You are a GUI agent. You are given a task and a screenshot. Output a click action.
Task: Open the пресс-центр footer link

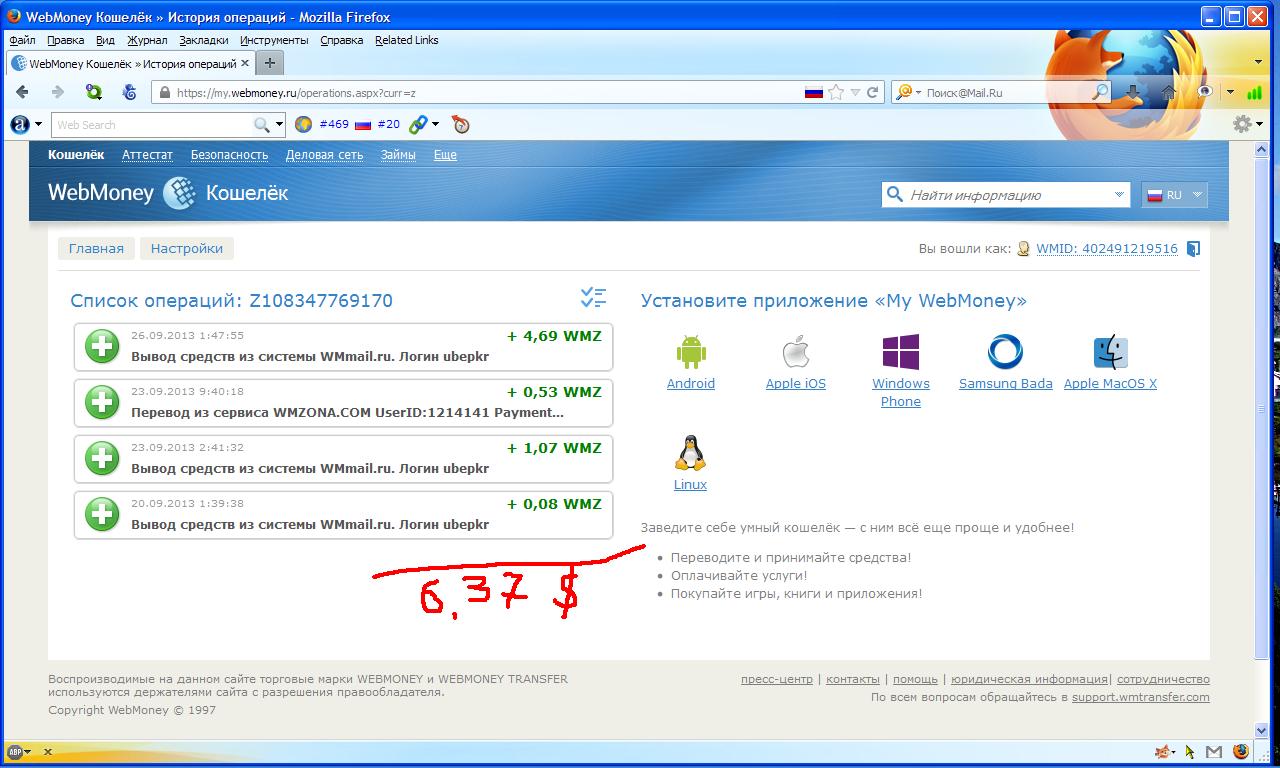point(777,679)
